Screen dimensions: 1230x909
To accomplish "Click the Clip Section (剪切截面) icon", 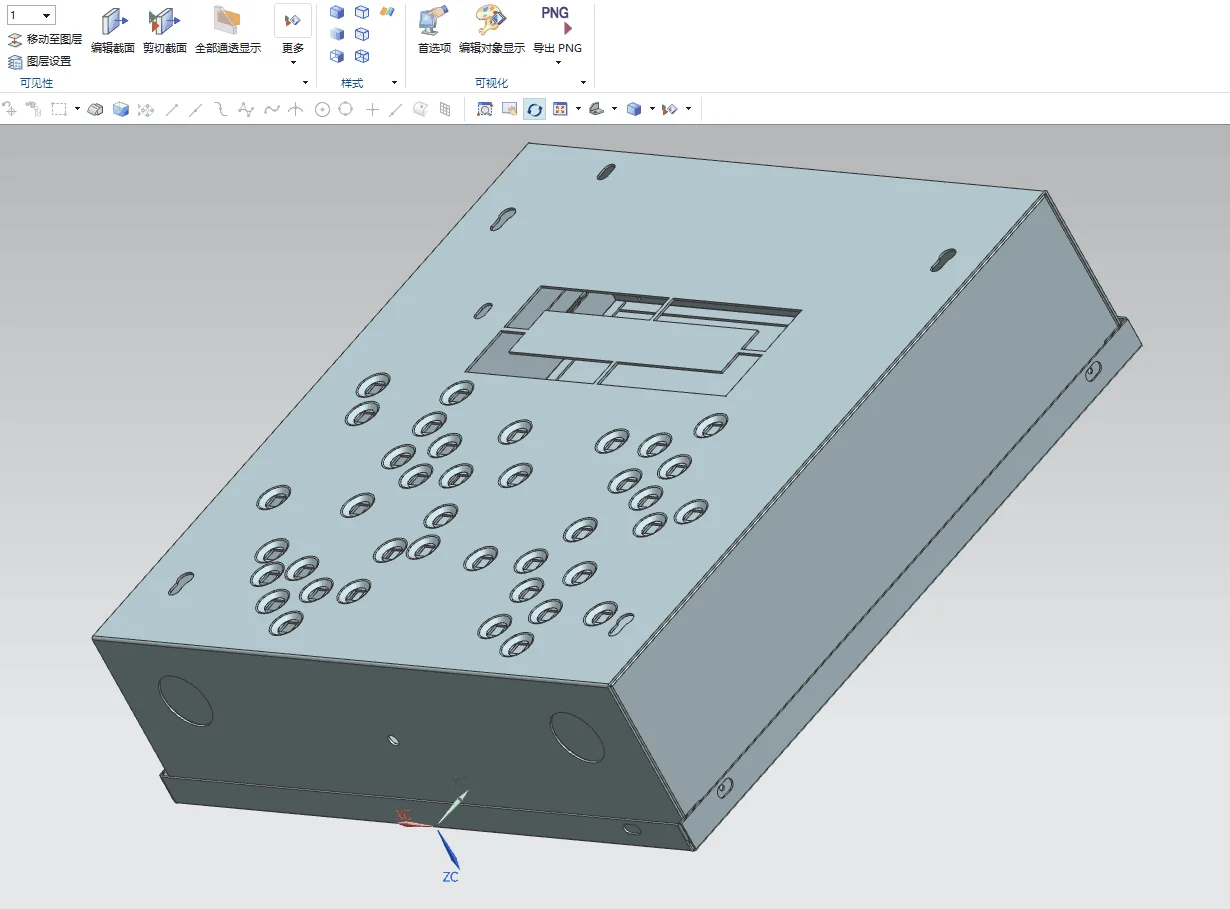I will coord(163,22).
